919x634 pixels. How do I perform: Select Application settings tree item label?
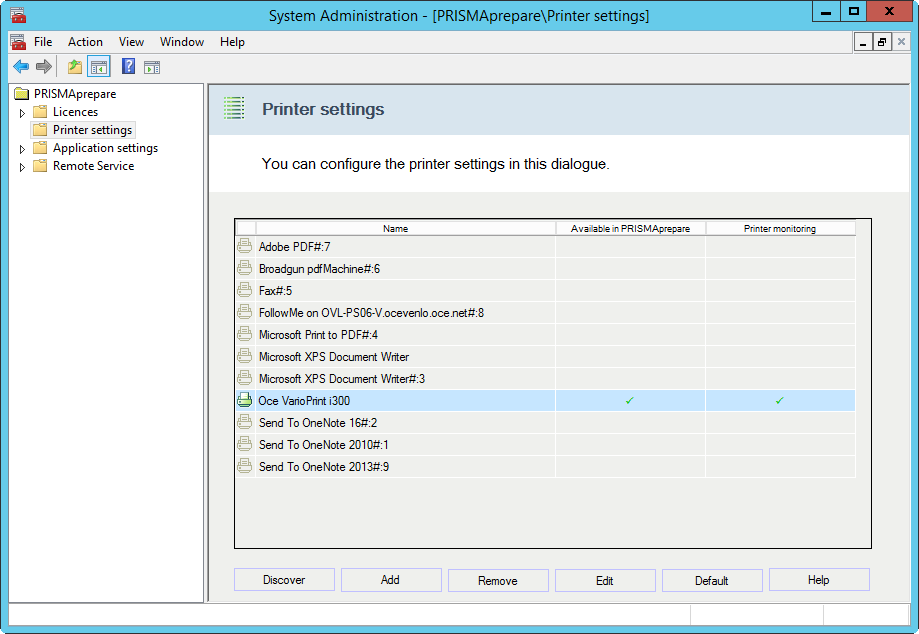(105, 148)
